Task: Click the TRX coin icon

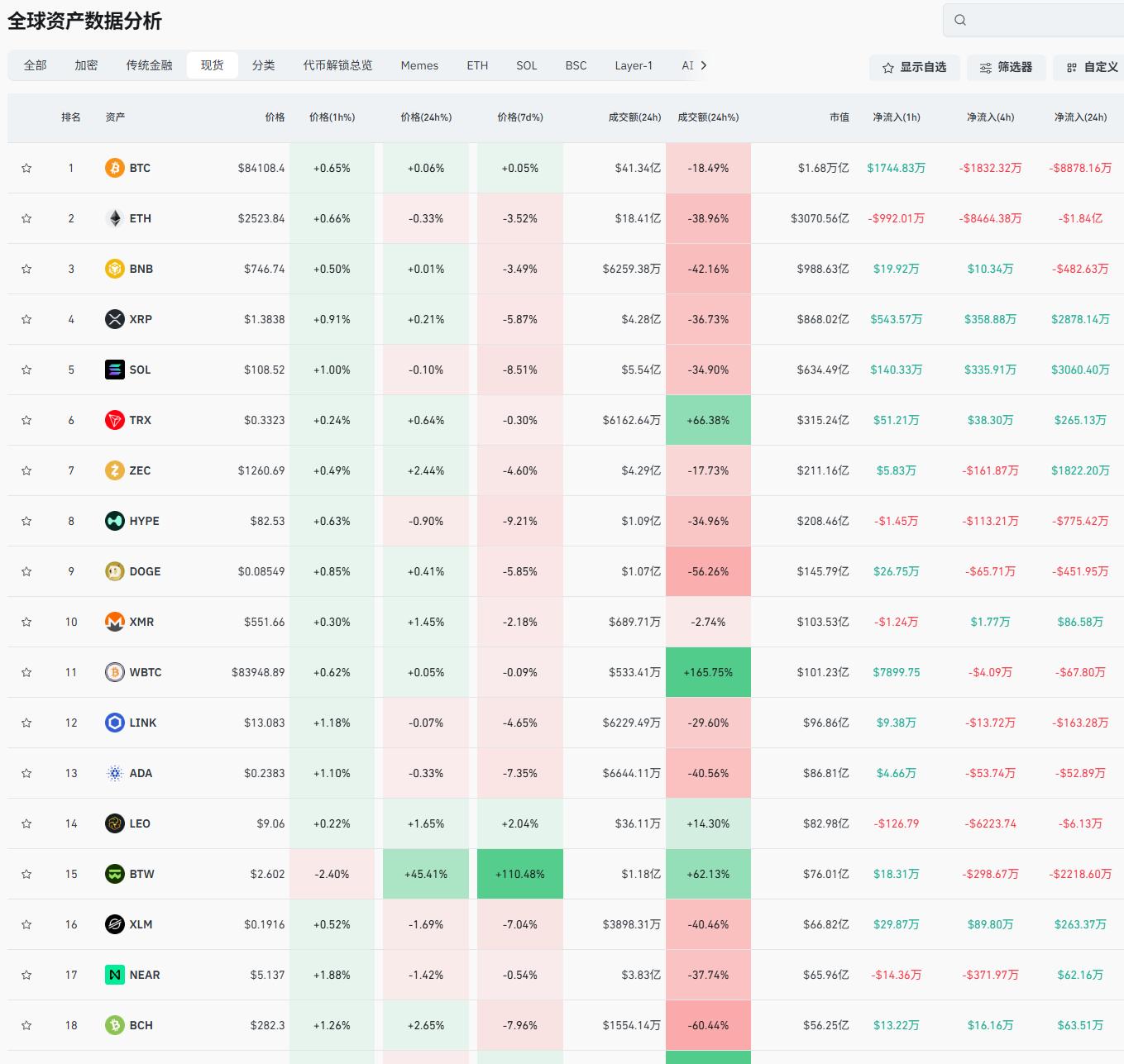Action: click(x=115, y=420)
